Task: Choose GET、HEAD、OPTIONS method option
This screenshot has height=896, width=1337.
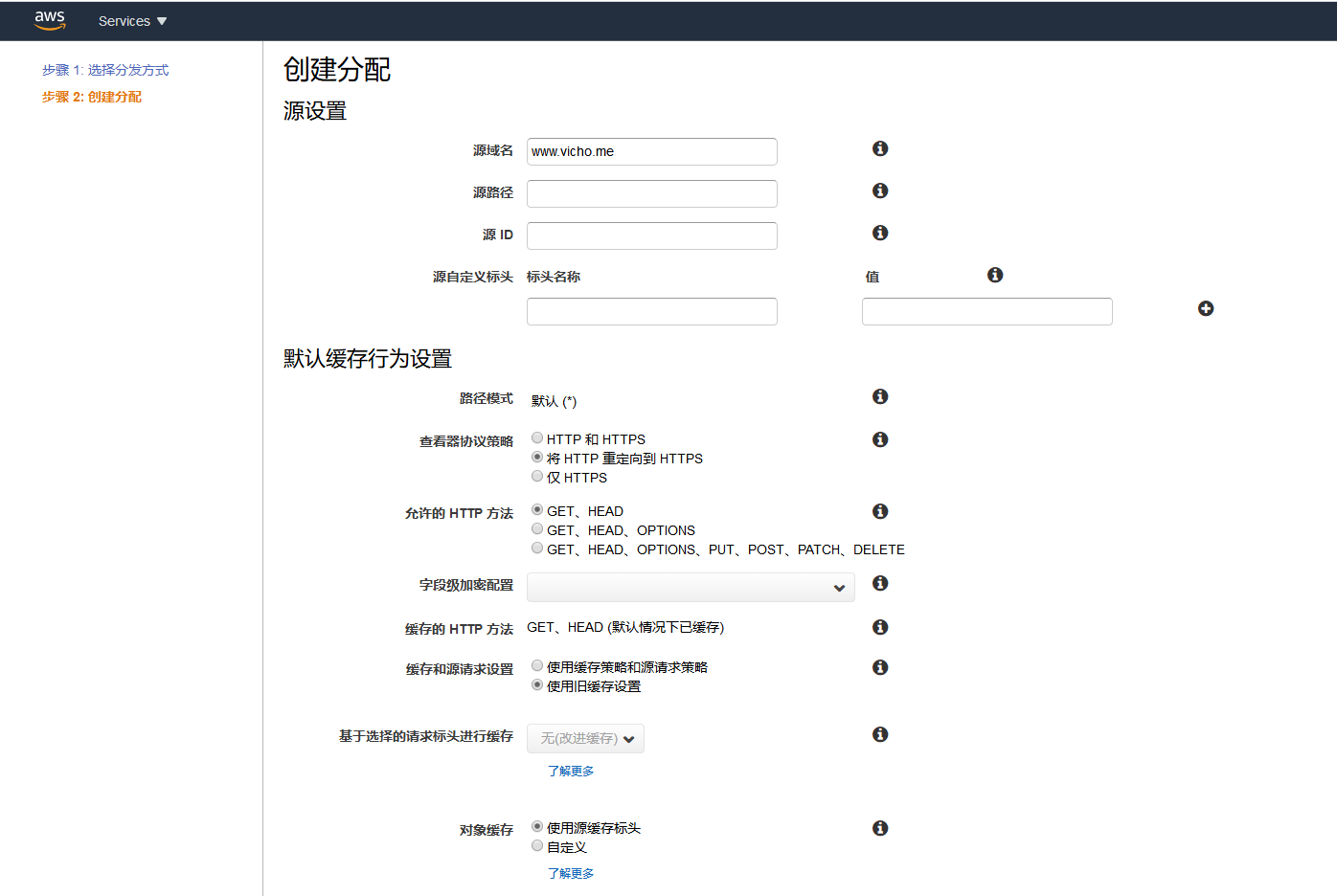Action: (537, 529)
